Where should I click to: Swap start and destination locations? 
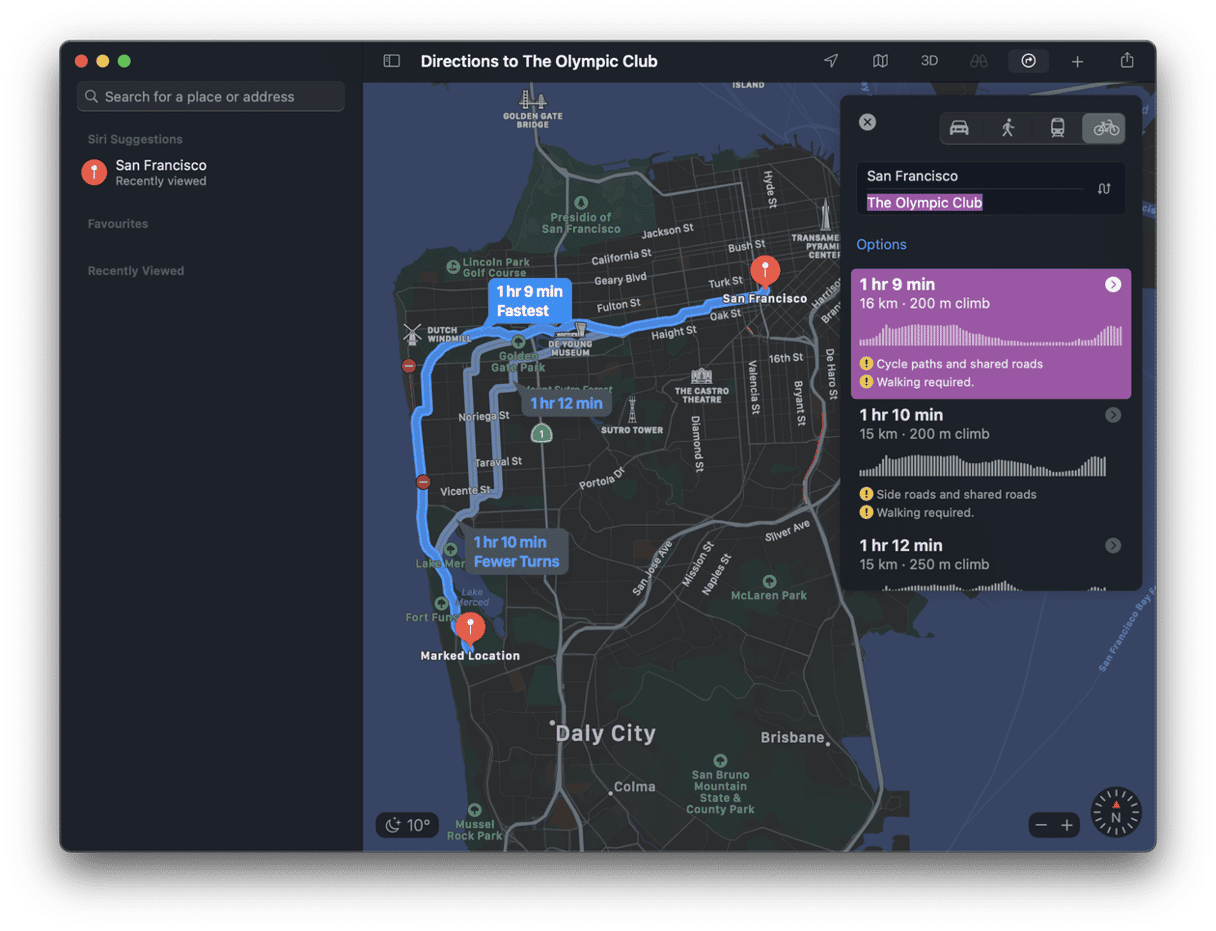(1104, 188)
